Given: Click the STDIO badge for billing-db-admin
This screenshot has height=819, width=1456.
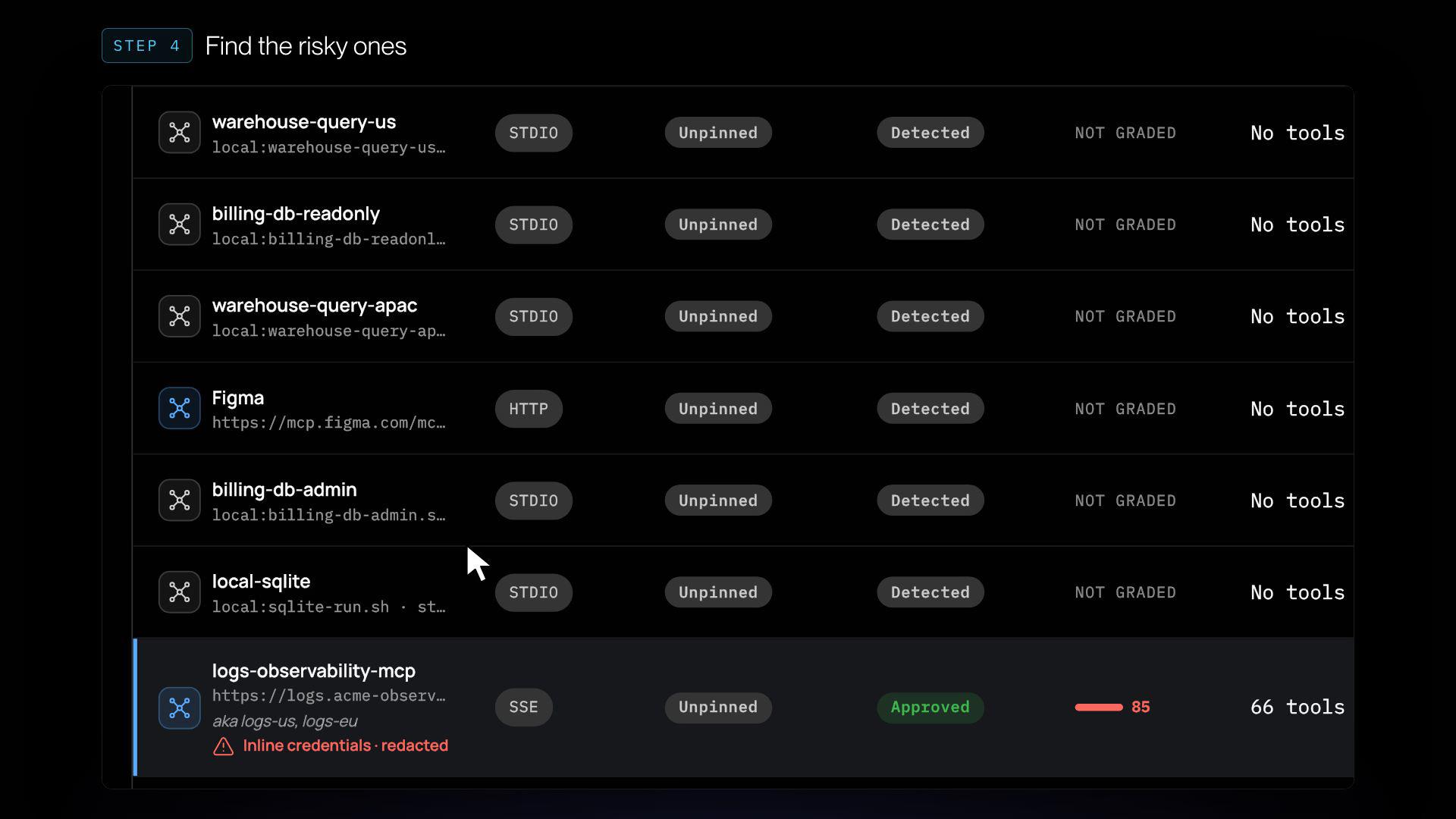Looking at the screenshot, I should (533, 500).
